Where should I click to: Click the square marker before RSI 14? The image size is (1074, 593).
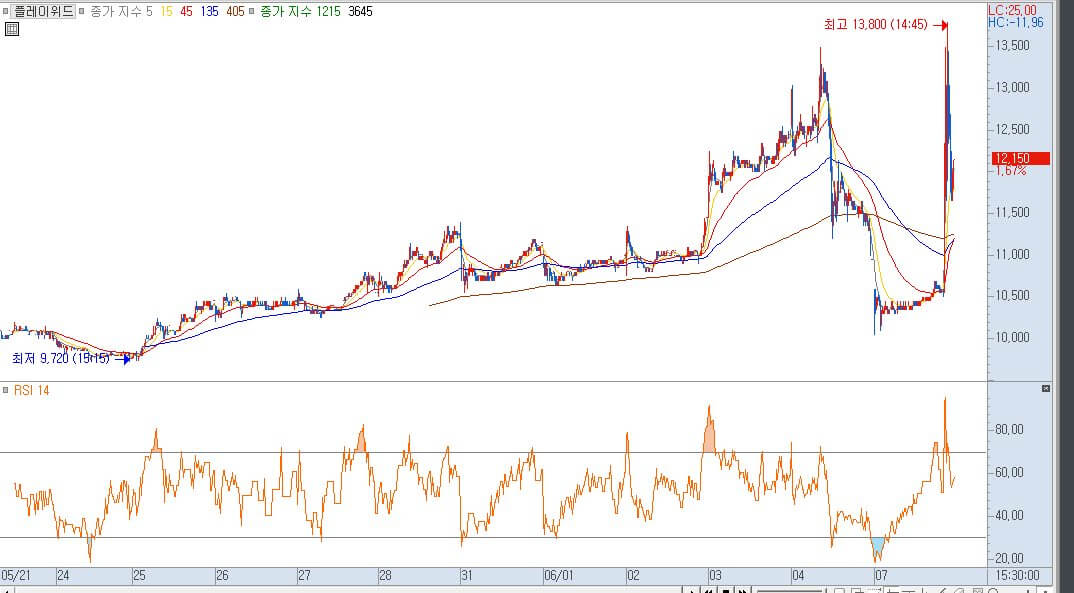click(x=6, y=390)
